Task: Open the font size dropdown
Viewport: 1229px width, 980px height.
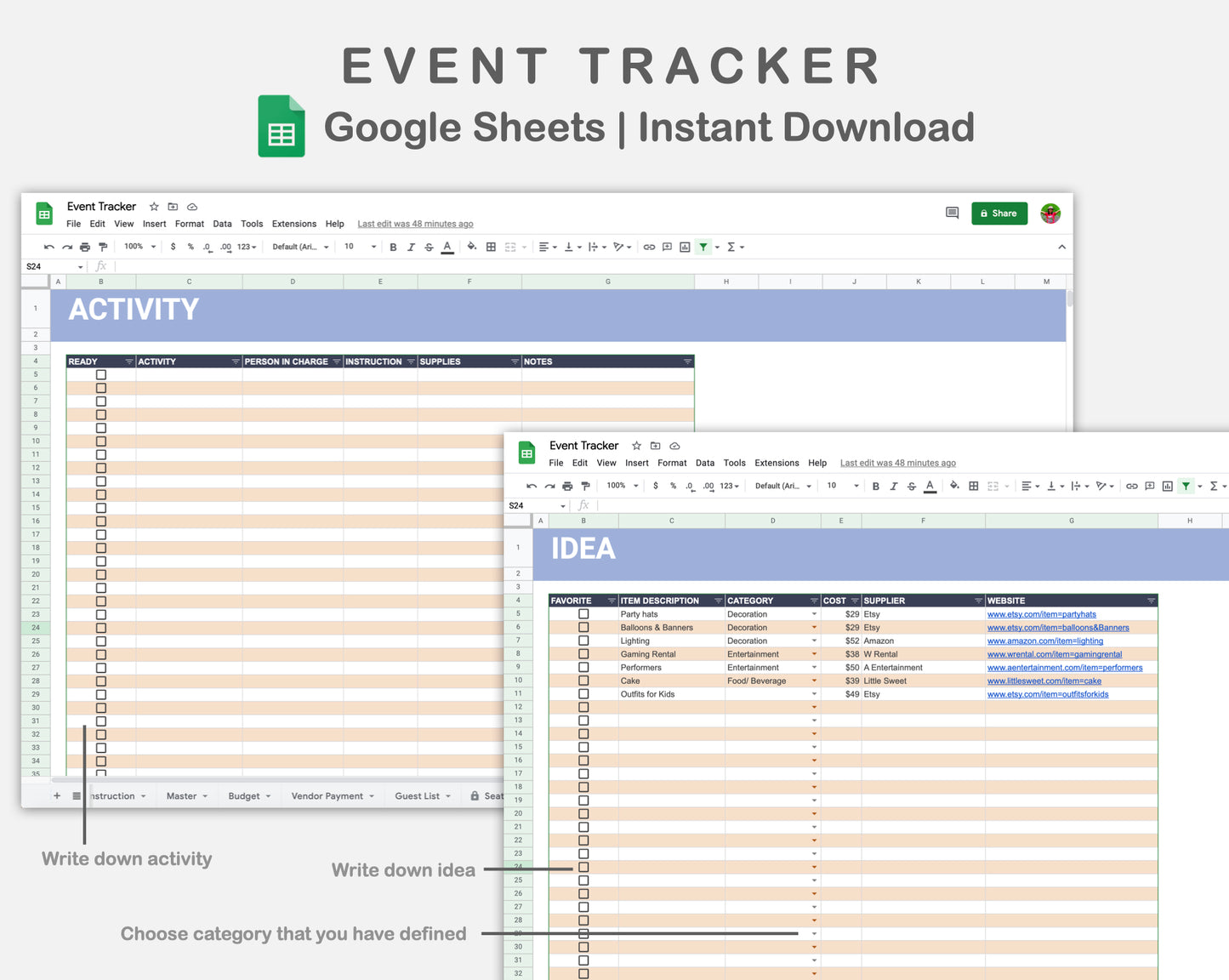Action: pos(359,247)
